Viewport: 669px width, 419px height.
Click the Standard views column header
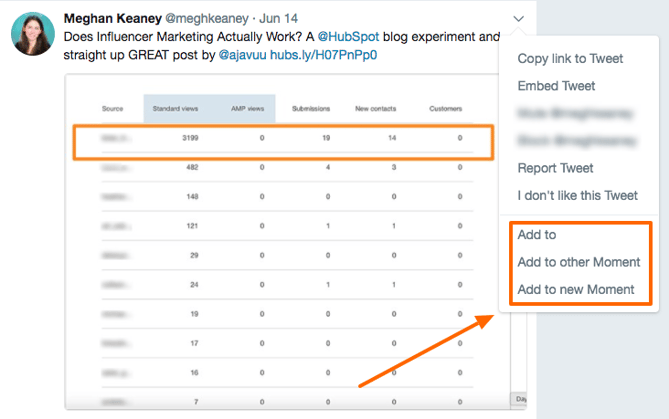pyautogui.click(x=174, y=108)
